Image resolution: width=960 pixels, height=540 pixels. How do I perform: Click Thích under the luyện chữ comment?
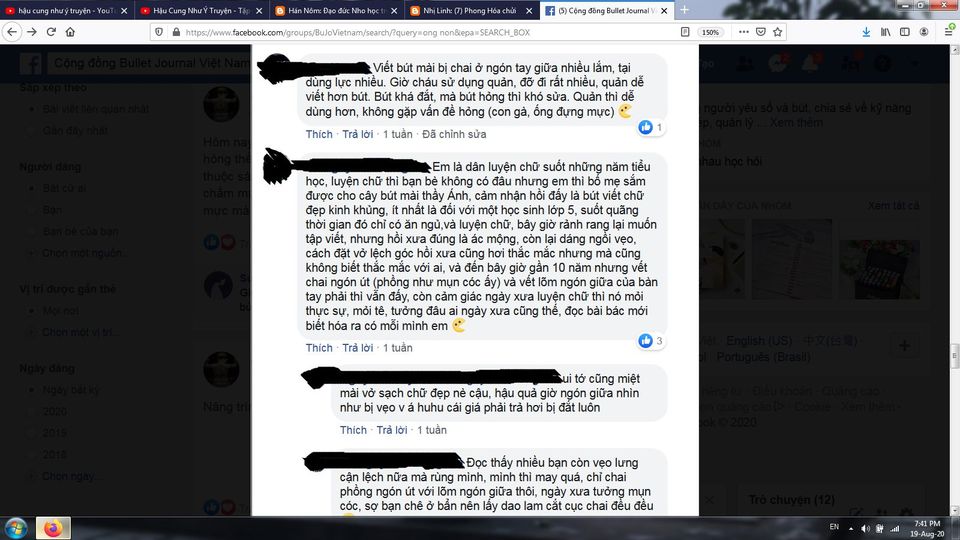319,348
